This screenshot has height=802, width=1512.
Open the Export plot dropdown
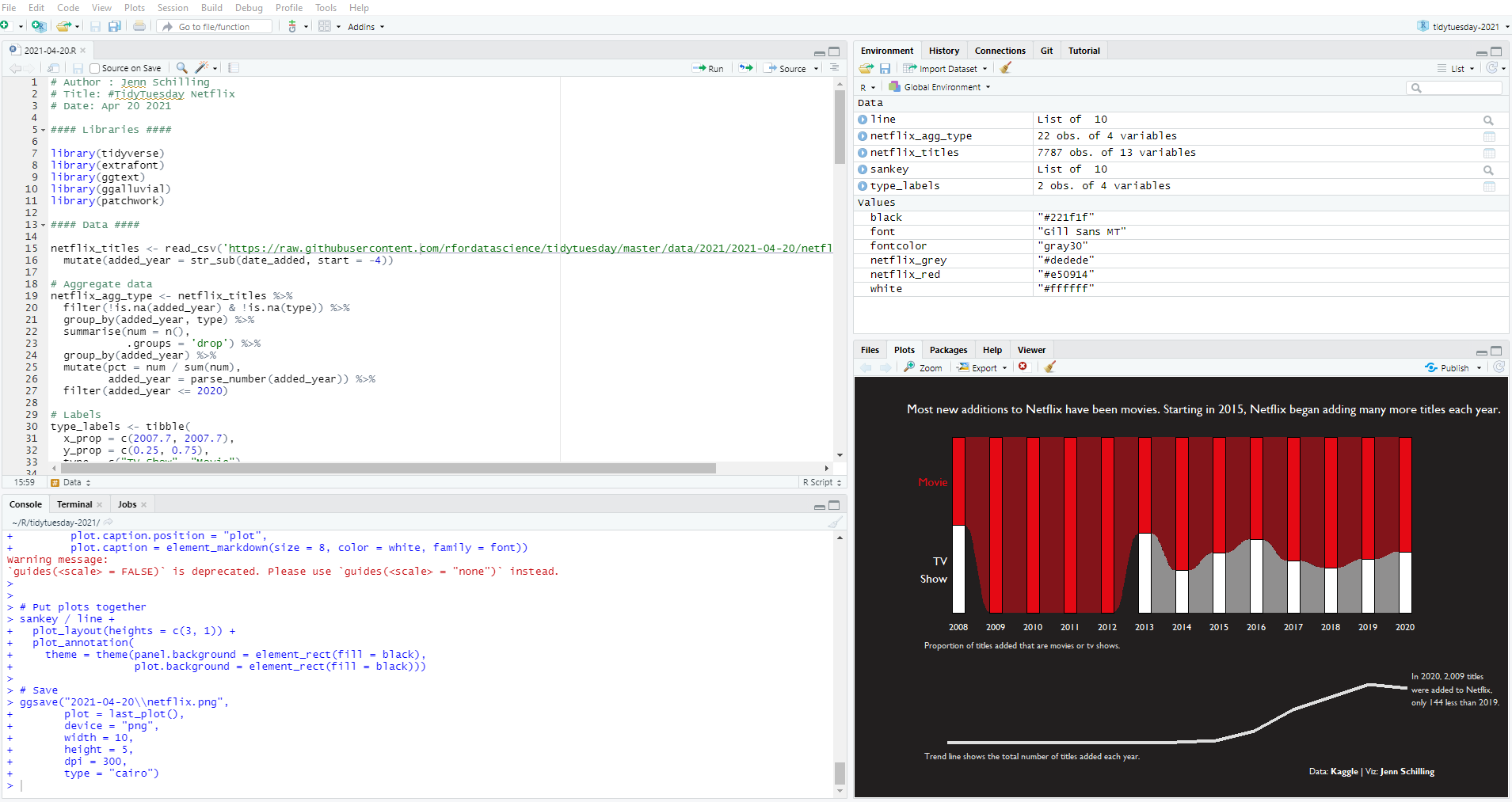click(982, 368)
